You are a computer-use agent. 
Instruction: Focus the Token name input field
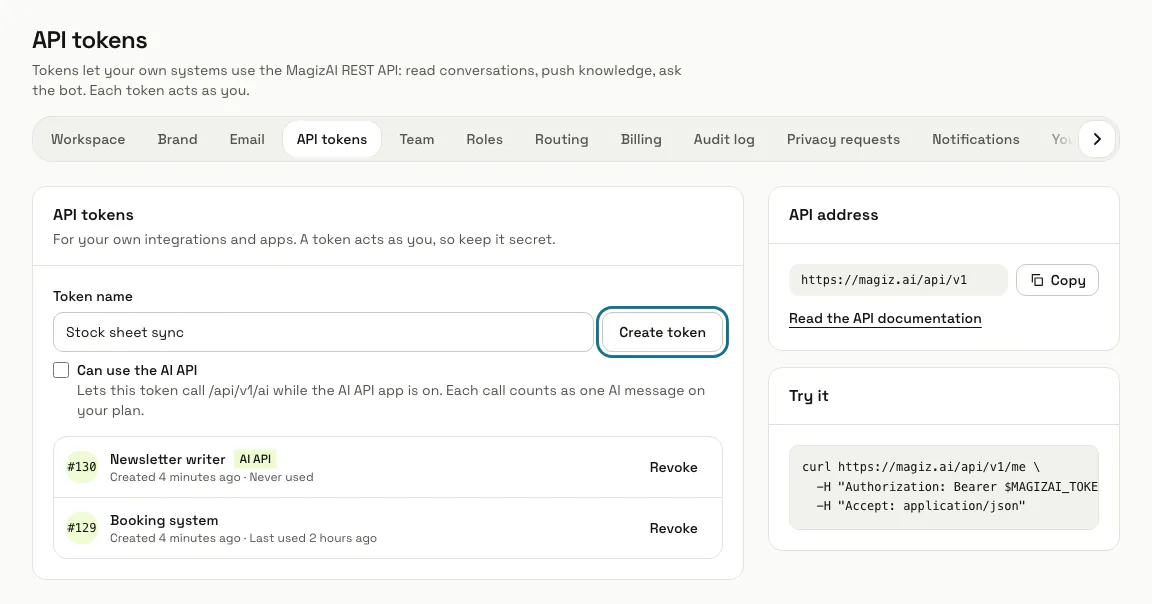point(323,332)
